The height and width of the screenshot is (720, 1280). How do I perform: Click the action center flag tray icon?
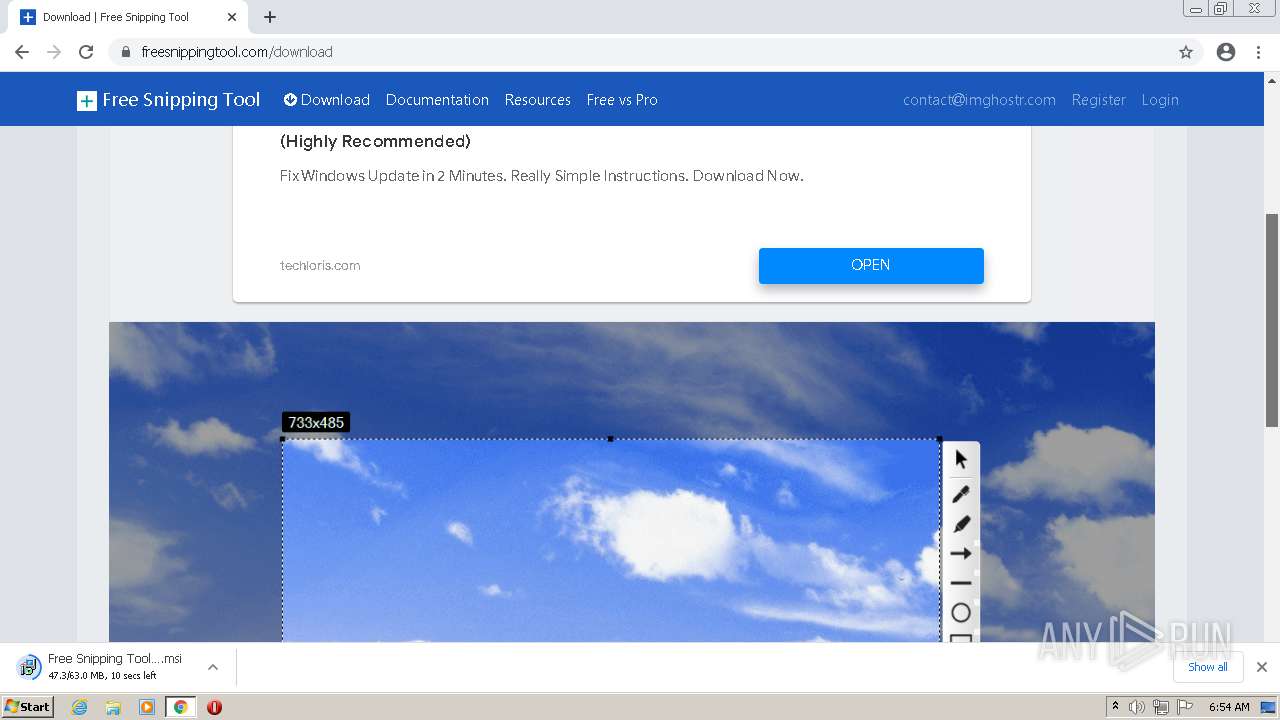(x=1185, y=707)
